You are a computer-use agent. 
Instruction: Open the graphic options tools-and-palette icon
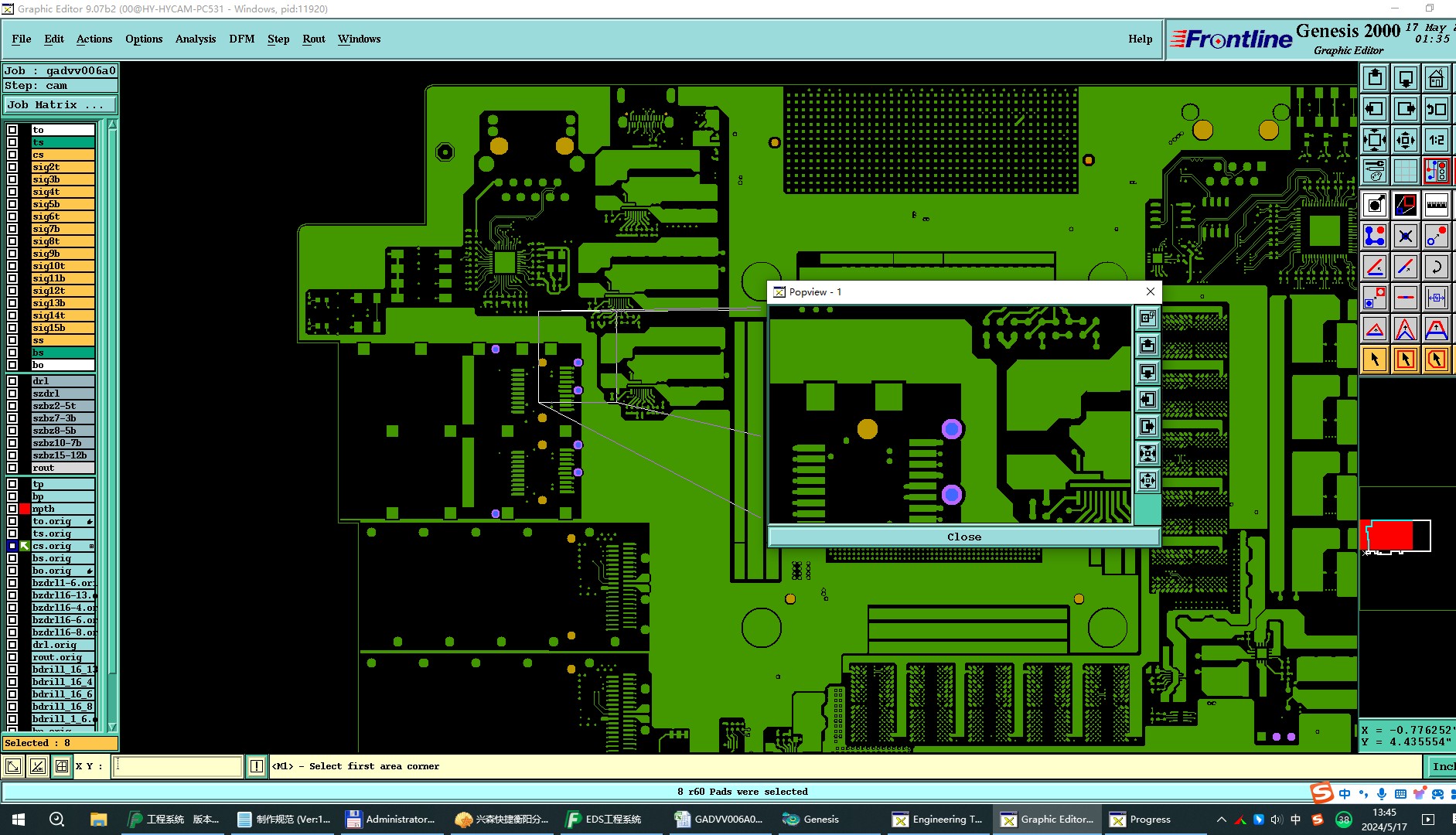click(1375, 171)
